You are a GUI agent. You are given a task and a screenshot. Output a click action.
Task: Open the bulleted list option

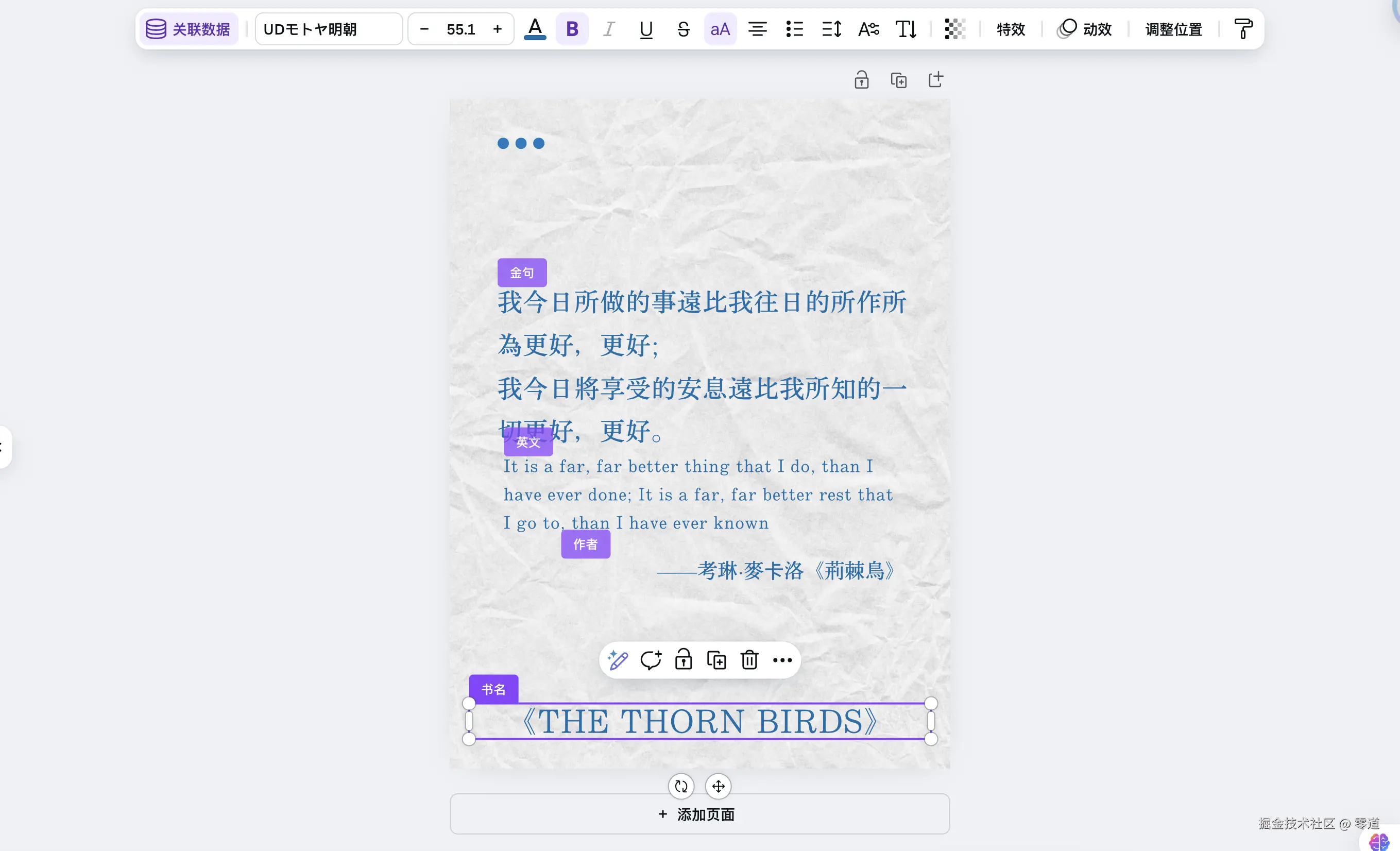pyautogui.click(x=794, y=29)
